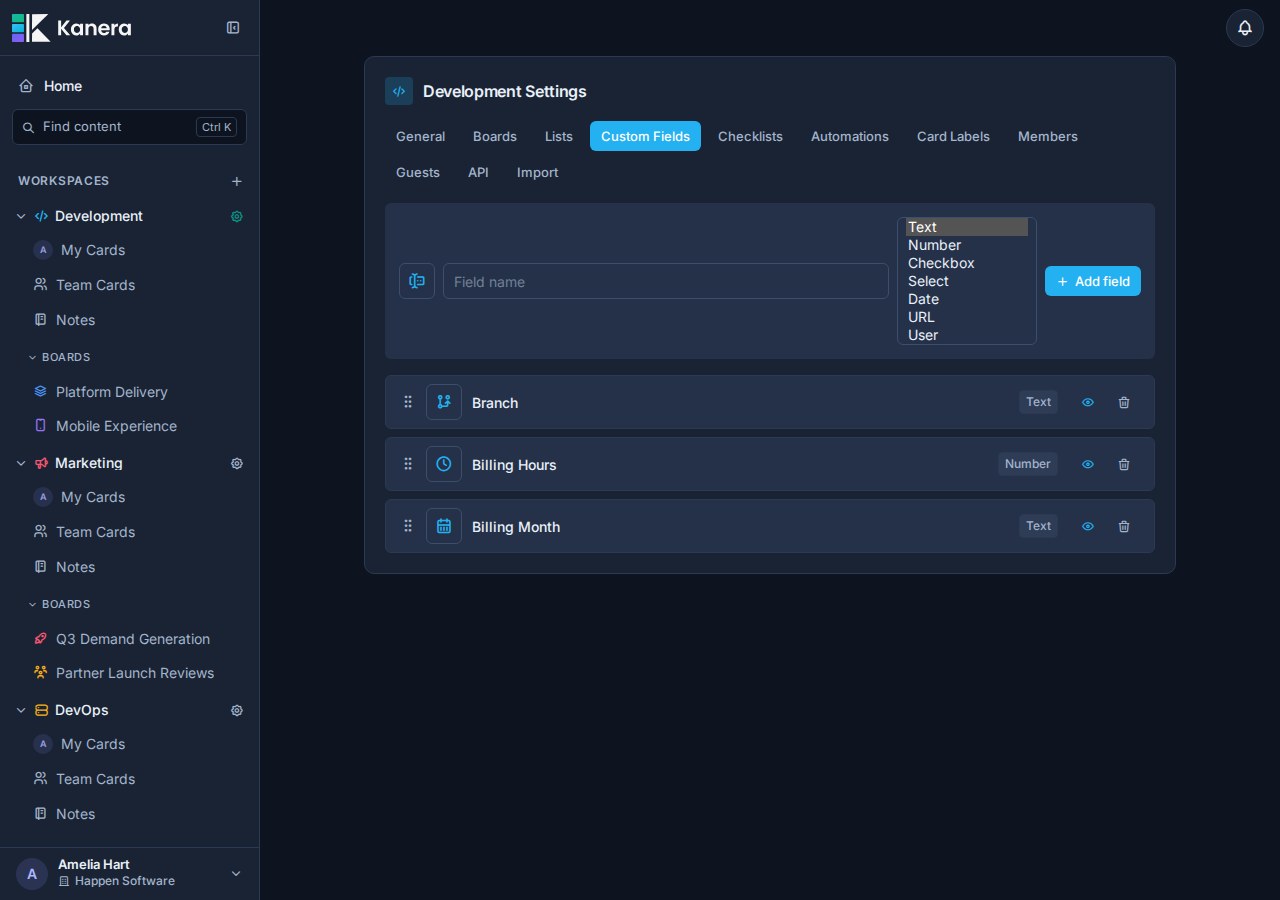Open the Amelia Hart account menu chevron

tap(236, 873)
